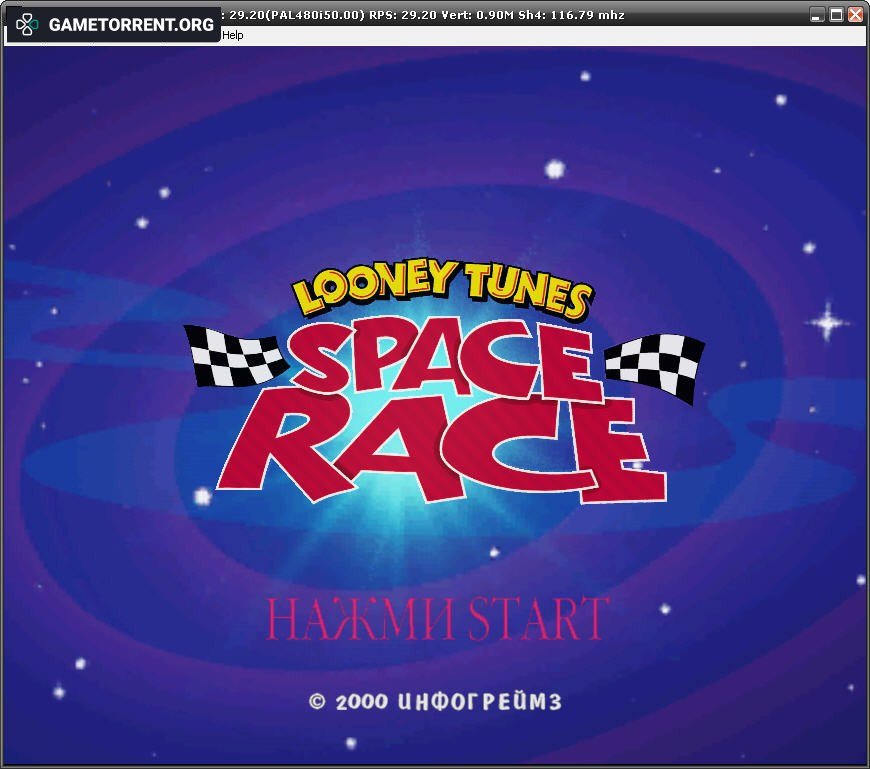Click the '© 2000 ИНФОГРЕЙМЗ' copyright text
The image size is (870, 769).
pyautogui.click(x=436, y=702)
